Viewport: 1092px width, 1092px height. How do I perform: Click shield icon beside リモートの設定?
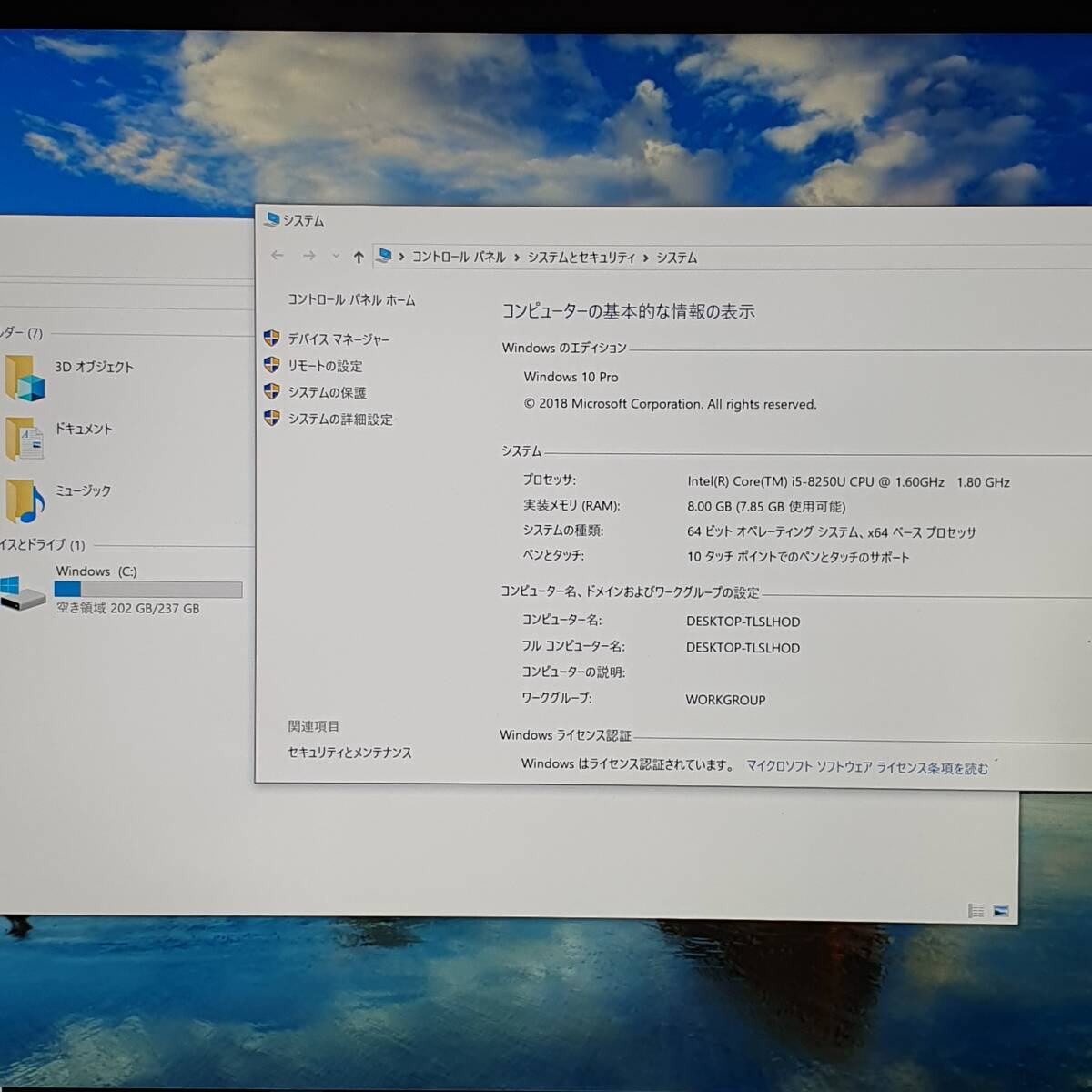pos(271,365)
